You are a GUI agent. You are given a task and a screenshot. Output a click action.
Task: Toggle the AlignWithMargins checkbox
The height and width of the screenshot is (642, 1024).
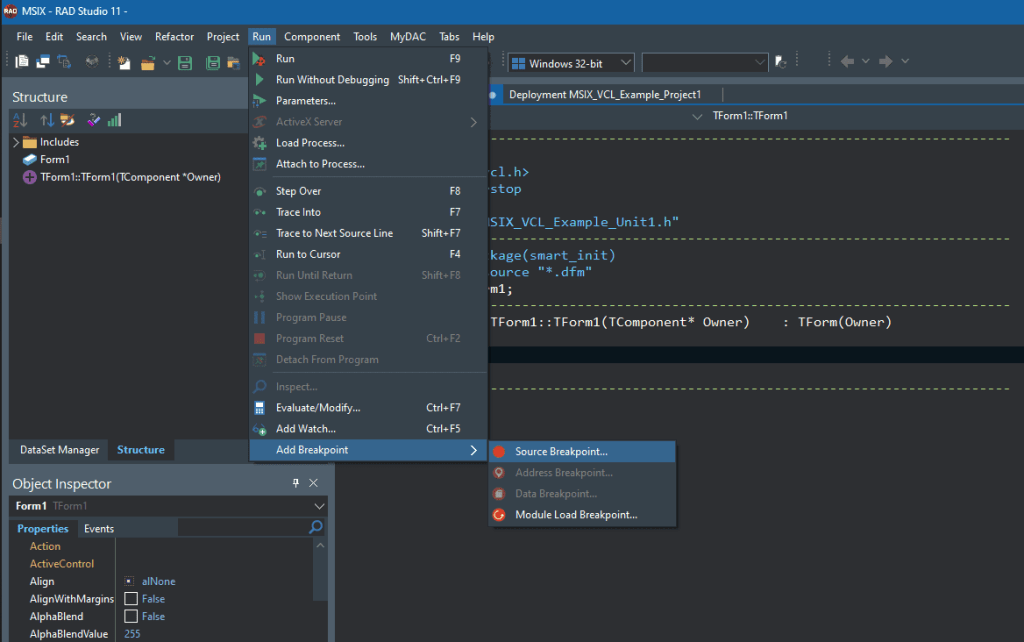pos(131,599)
